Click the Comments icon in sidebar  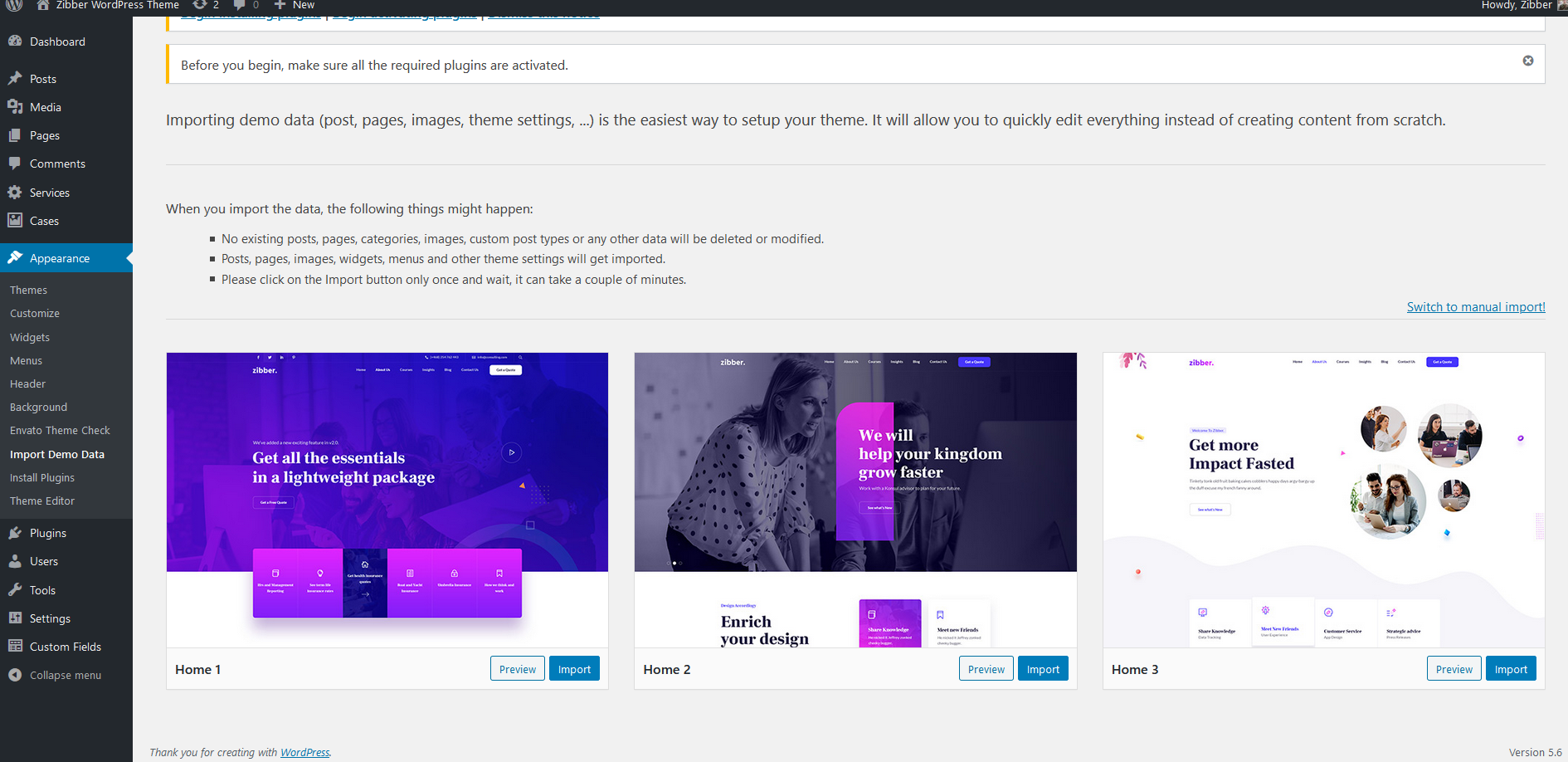15,163
